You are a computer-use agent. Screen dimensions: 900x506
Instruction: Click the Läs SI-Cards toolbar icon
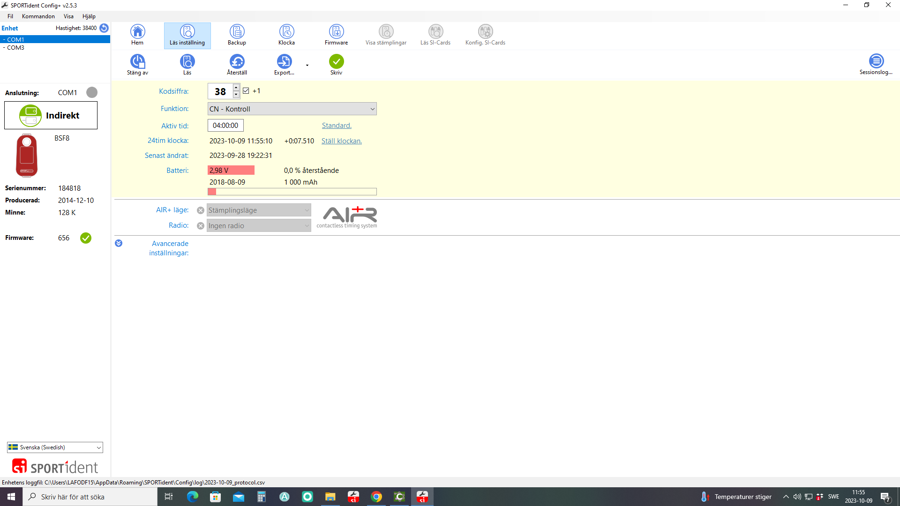pyautogui.click(x=435, y=35)
